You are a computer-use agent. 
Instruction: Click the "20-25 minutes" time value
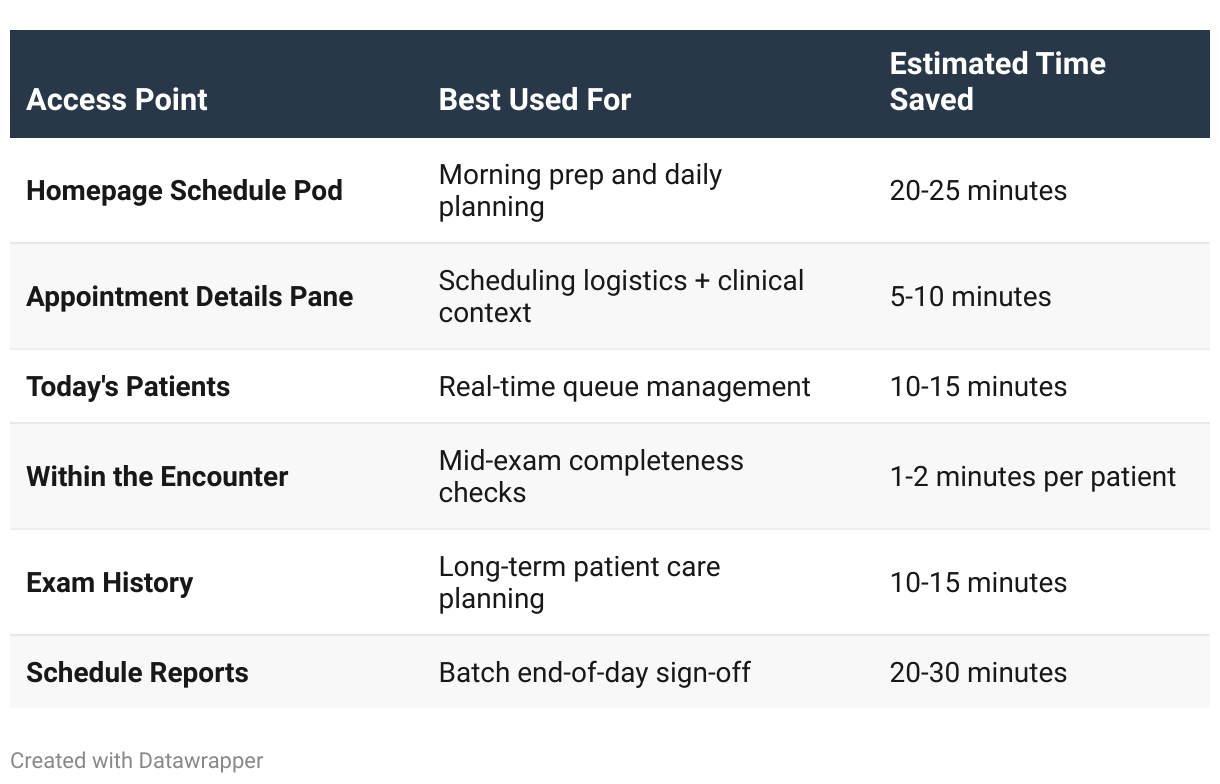point(978,191)
